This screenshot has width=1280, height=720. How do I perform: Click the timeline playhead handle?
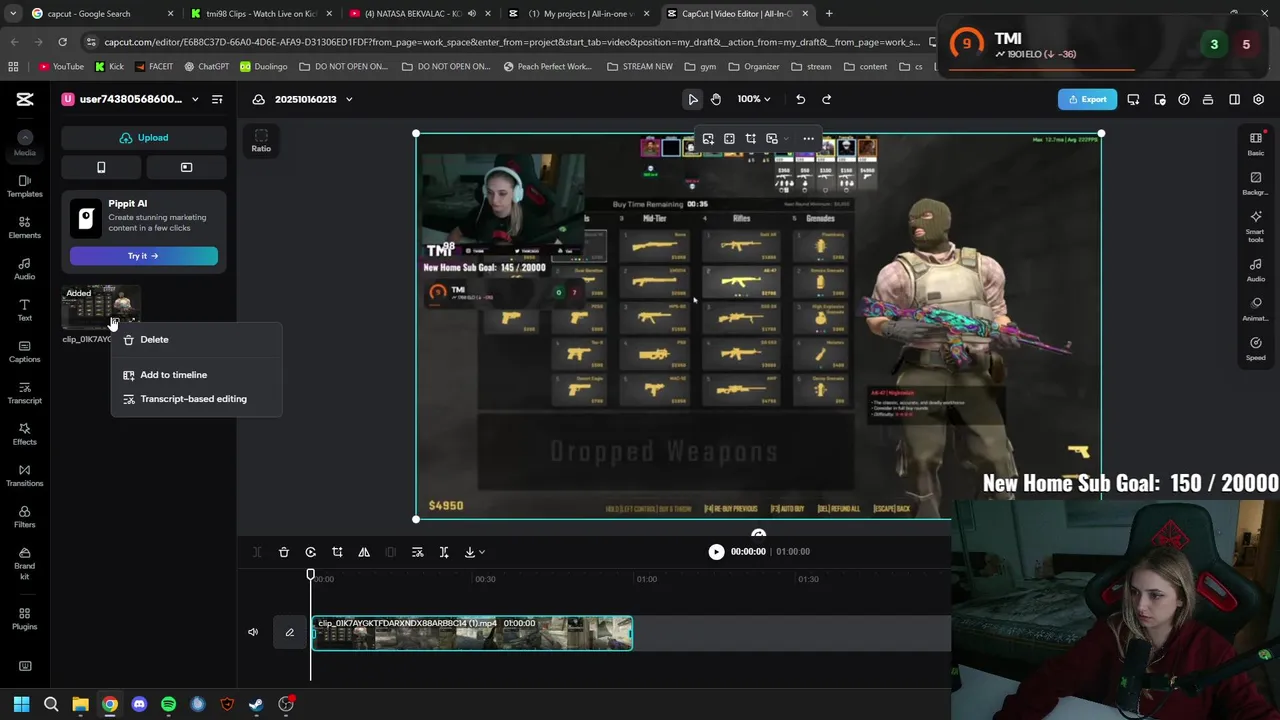[x=310, y=575]
